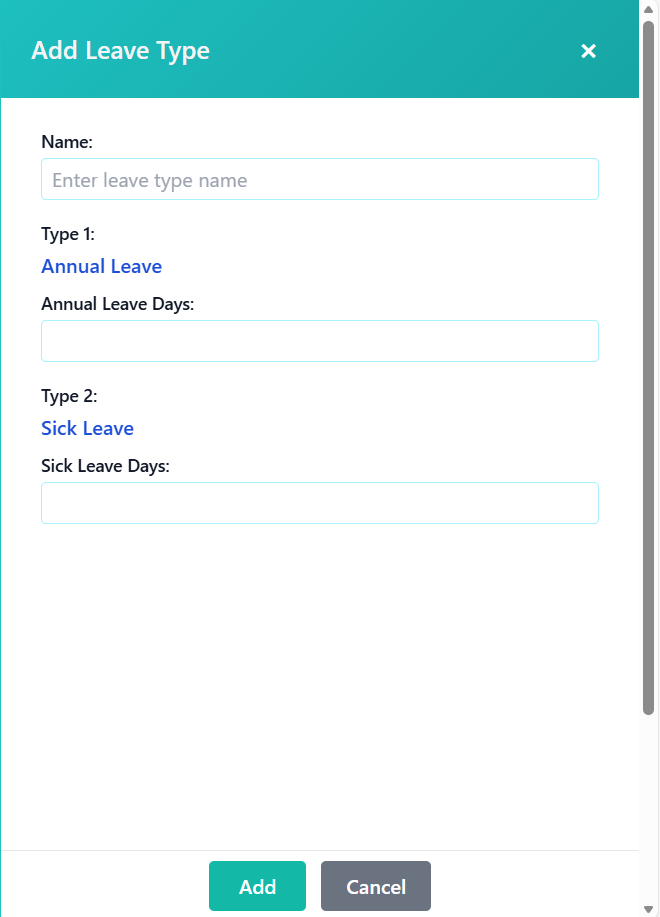Select the Sick Leave type option
The height and width of the screenshot is (917, 660).
(x=87, y=428)
